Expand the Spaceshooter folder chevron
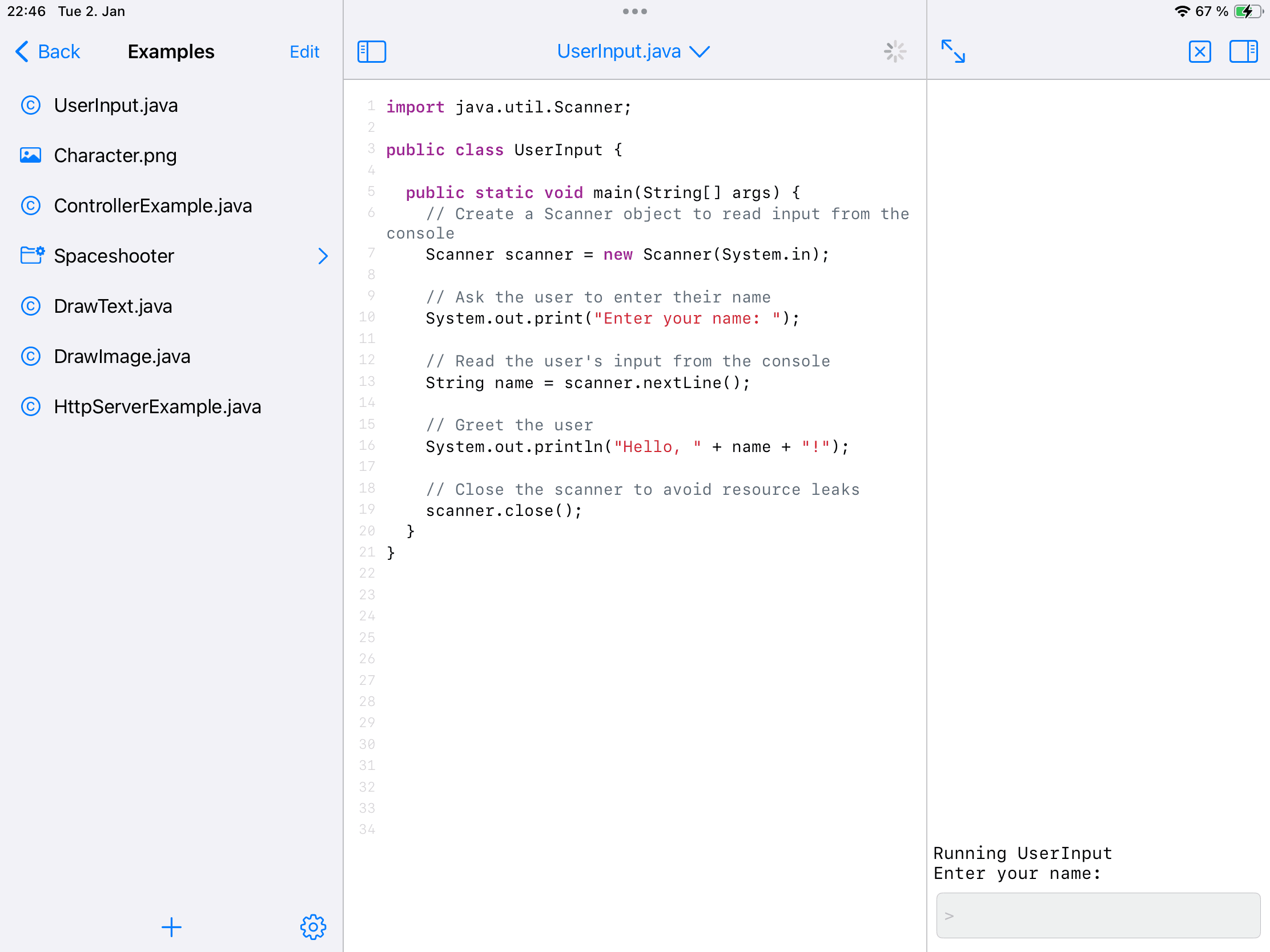This screenshot has width=1270, height=952. coord(323,256)
